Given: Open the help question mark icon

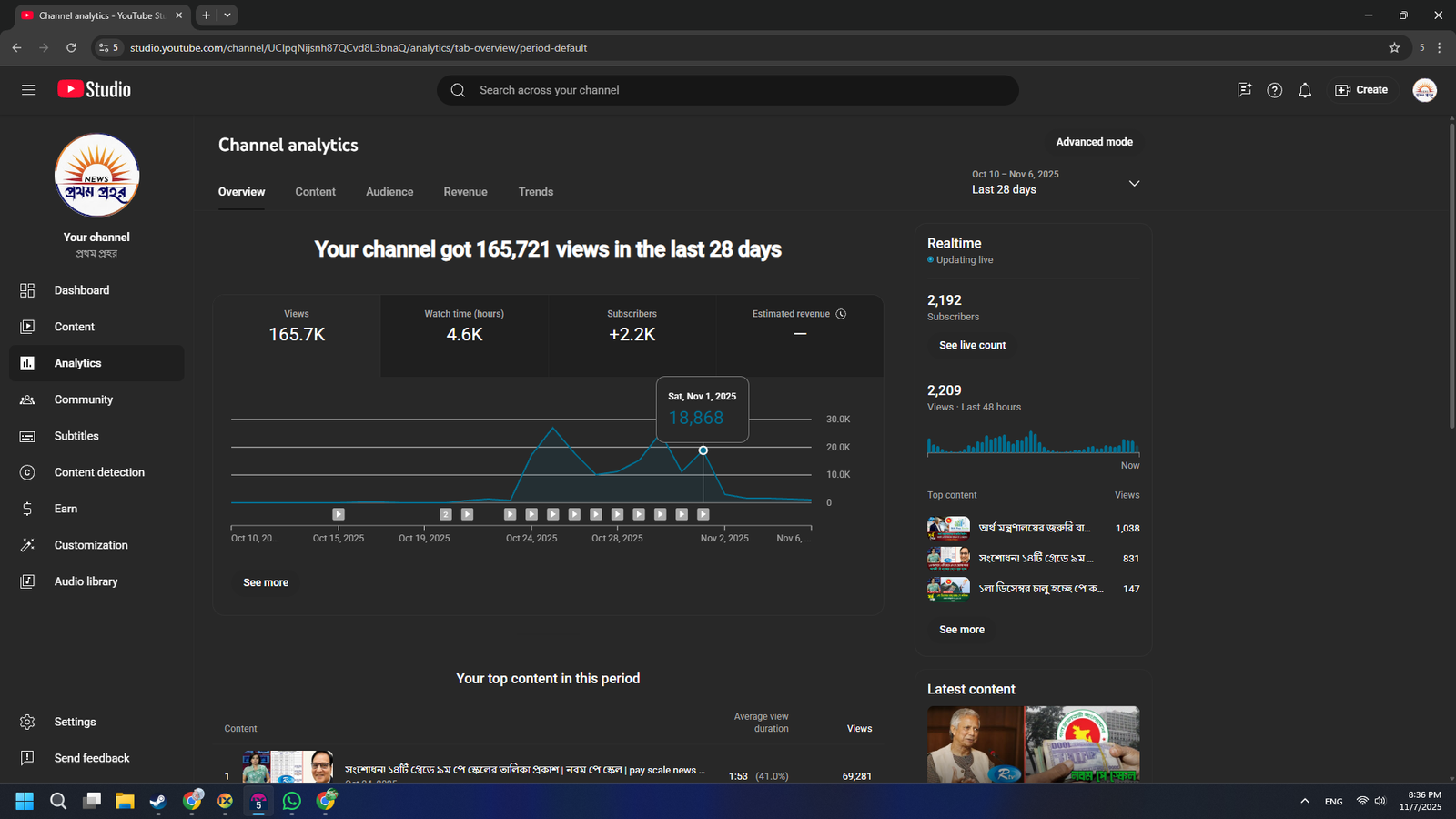Looking at the screenshot, I should [1274, 90].
